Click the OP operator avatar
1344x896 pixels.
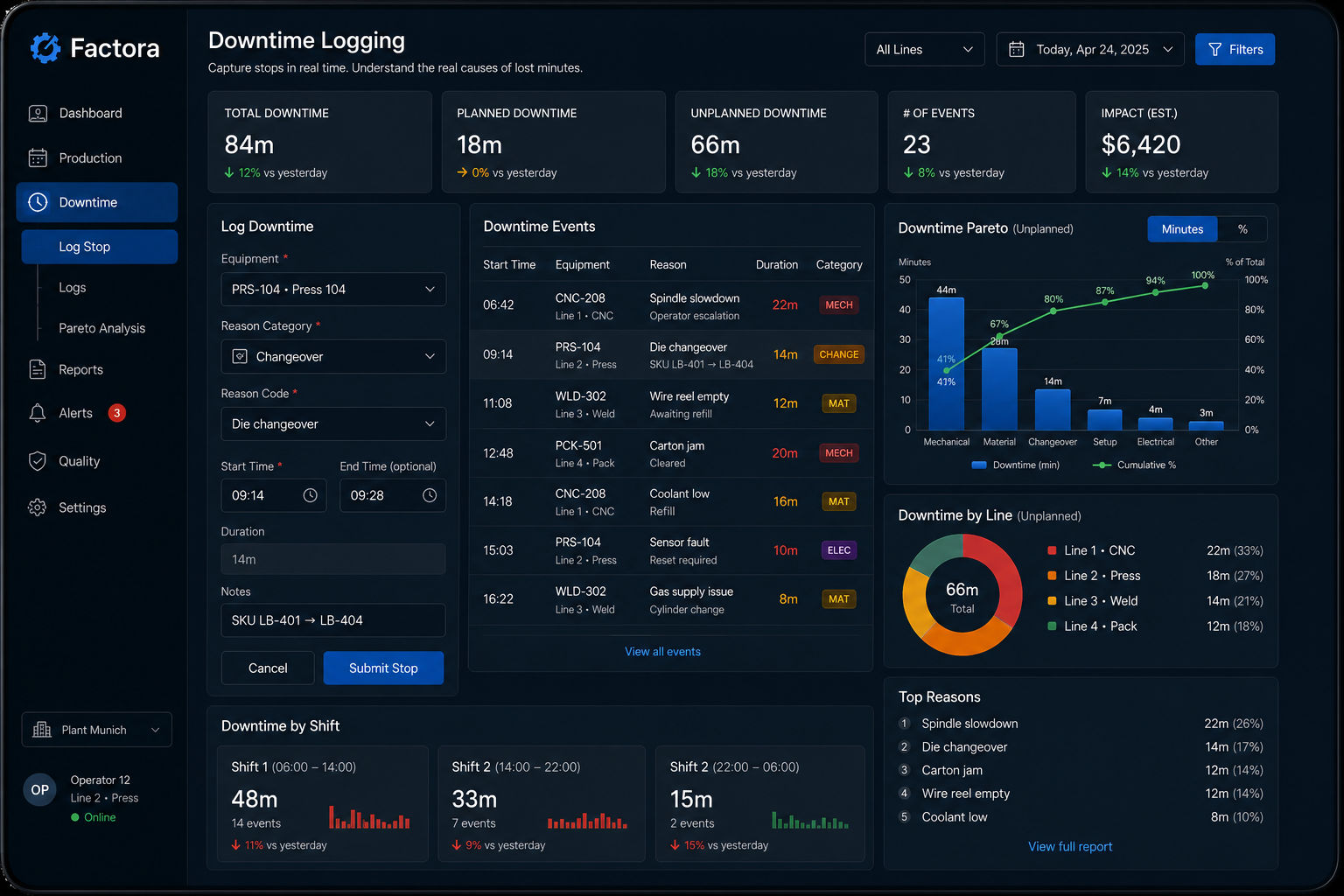coord(40,789)
